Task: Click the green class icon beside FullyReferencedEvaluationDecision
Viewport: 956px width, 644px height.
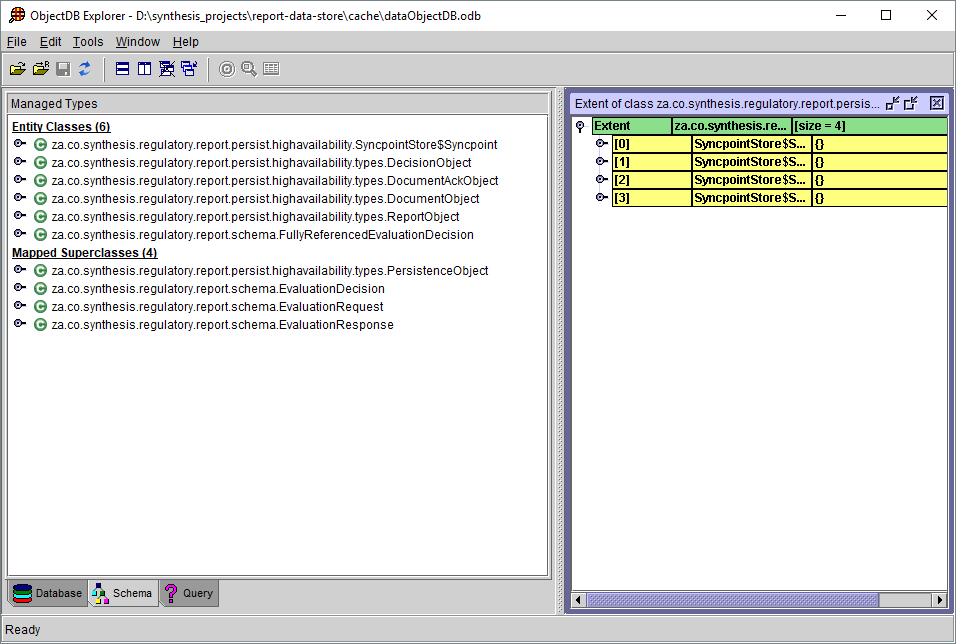Action: pos(40,235)
